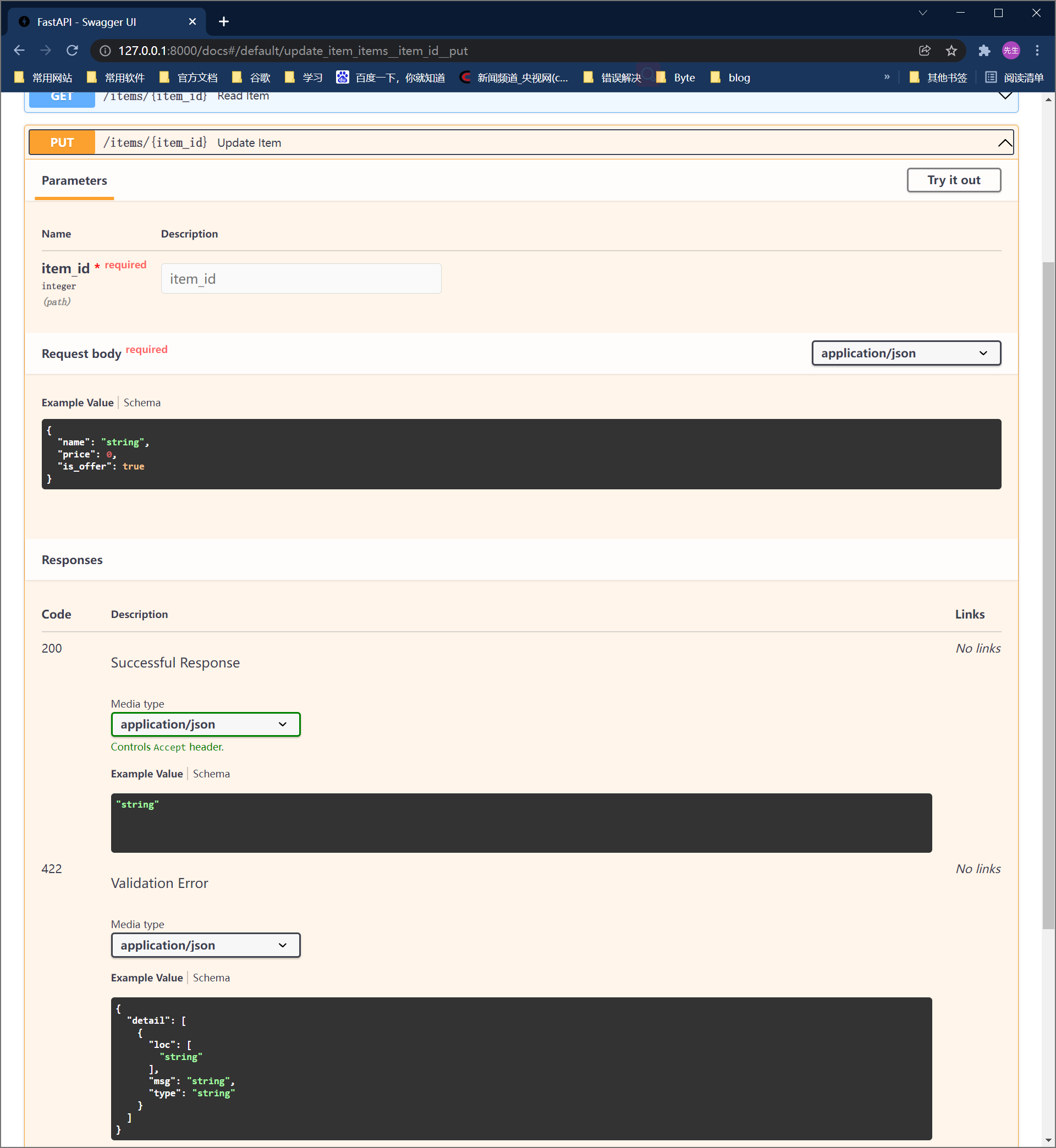This screenshot has width=1056, height=1148.
Task: Show Schema for 200 response
Action: [211, 774]
